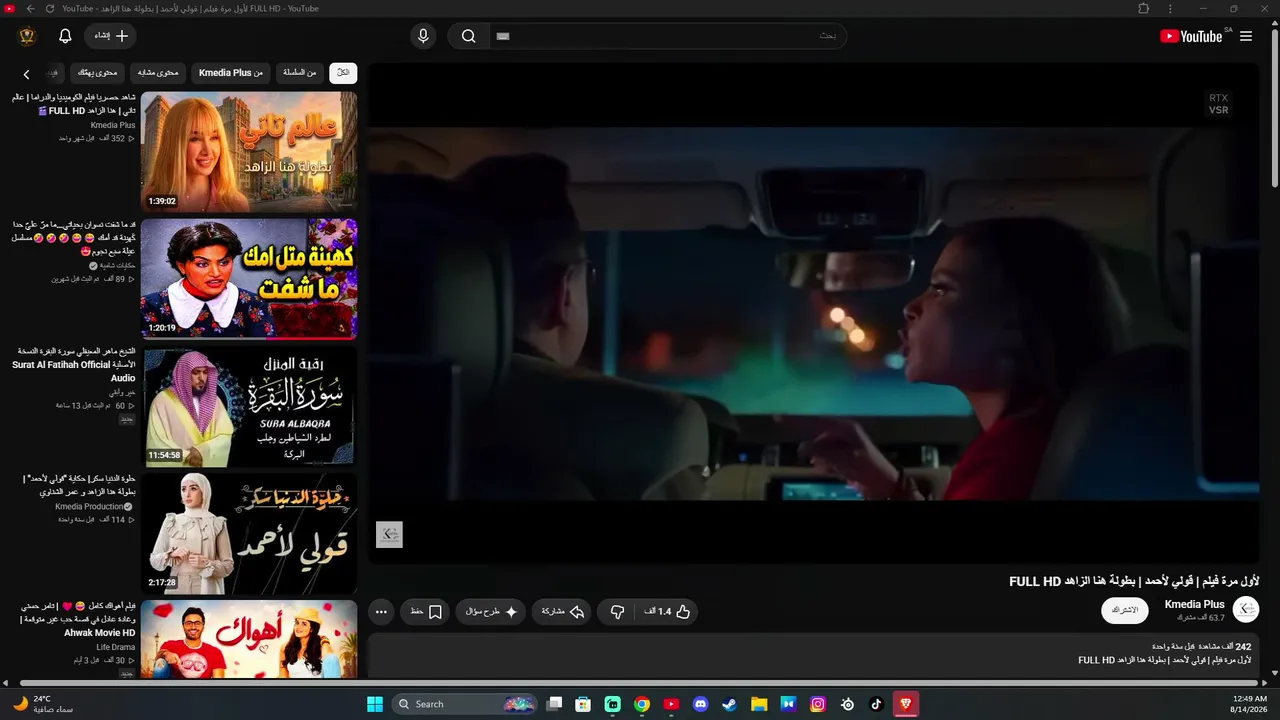
Task: Open the Kmedia Plus channel name link
Action: click(1195, 604)
